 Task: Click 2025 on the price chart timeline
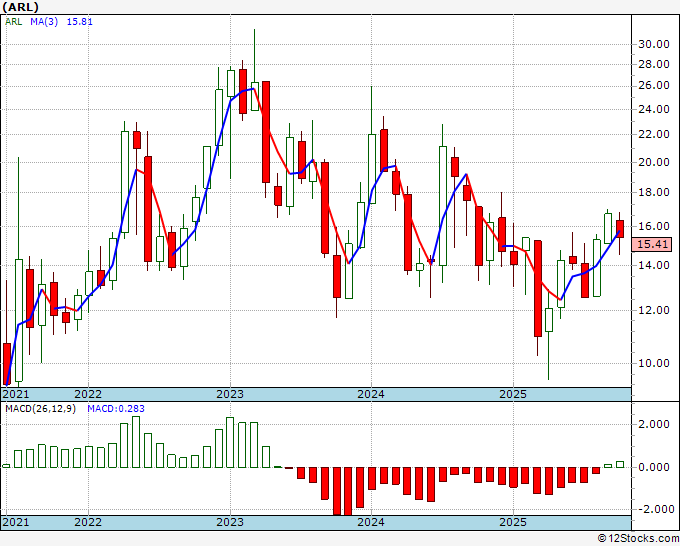pyautogui.click(x=513, y=394)
